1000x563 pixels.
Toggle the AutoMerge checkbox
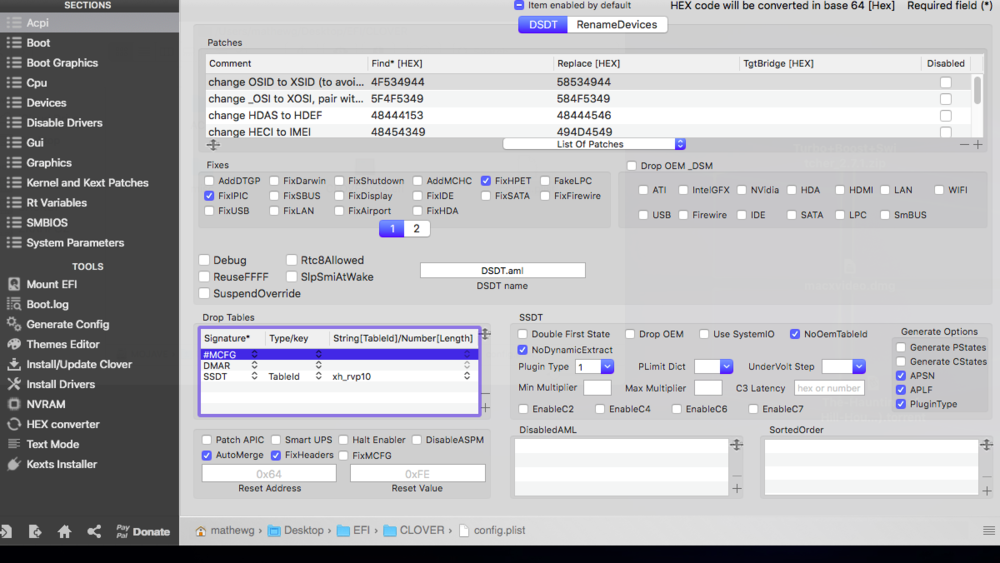(207, 455)
